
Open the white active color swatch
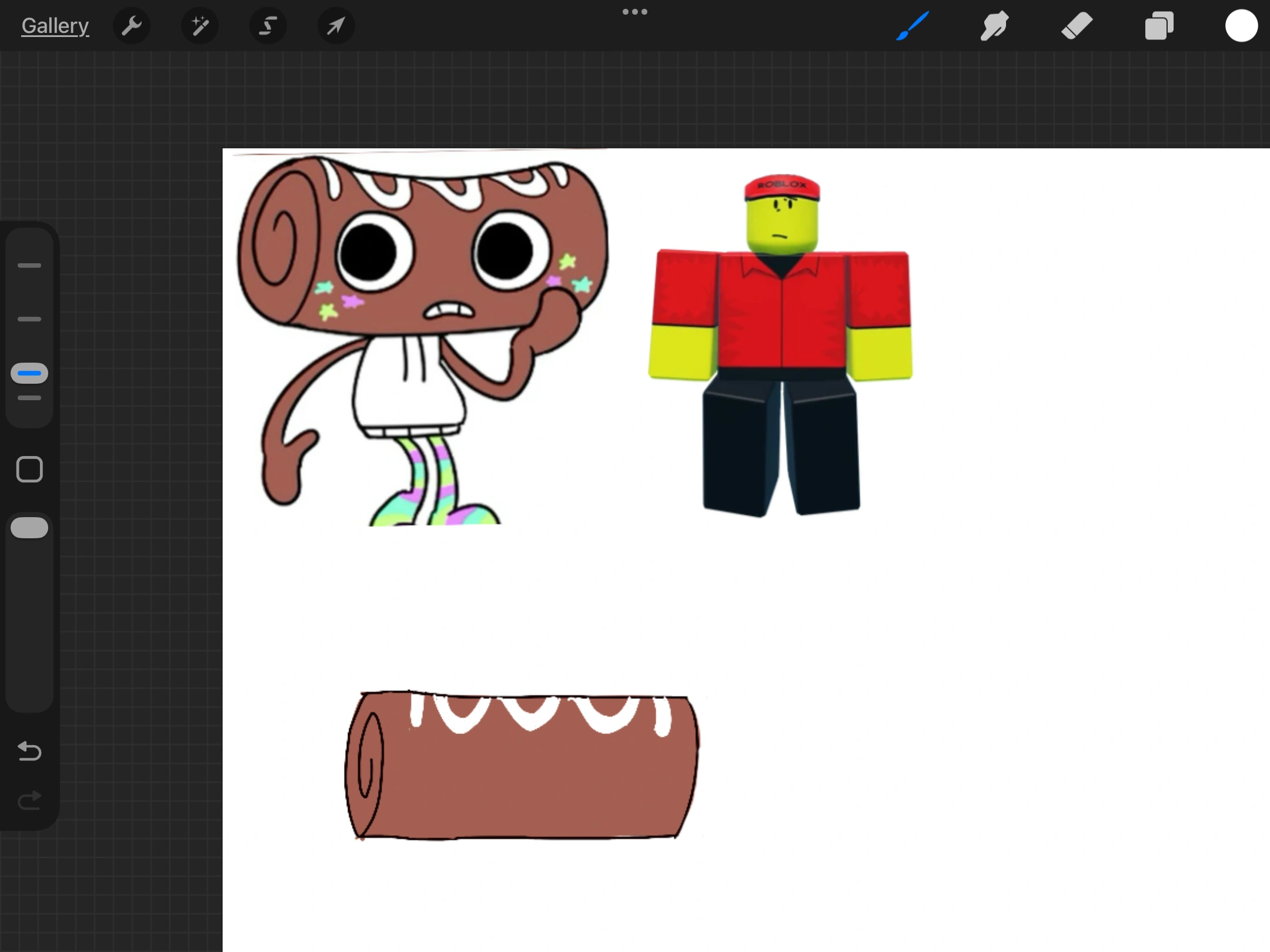tap(1241, 26)
